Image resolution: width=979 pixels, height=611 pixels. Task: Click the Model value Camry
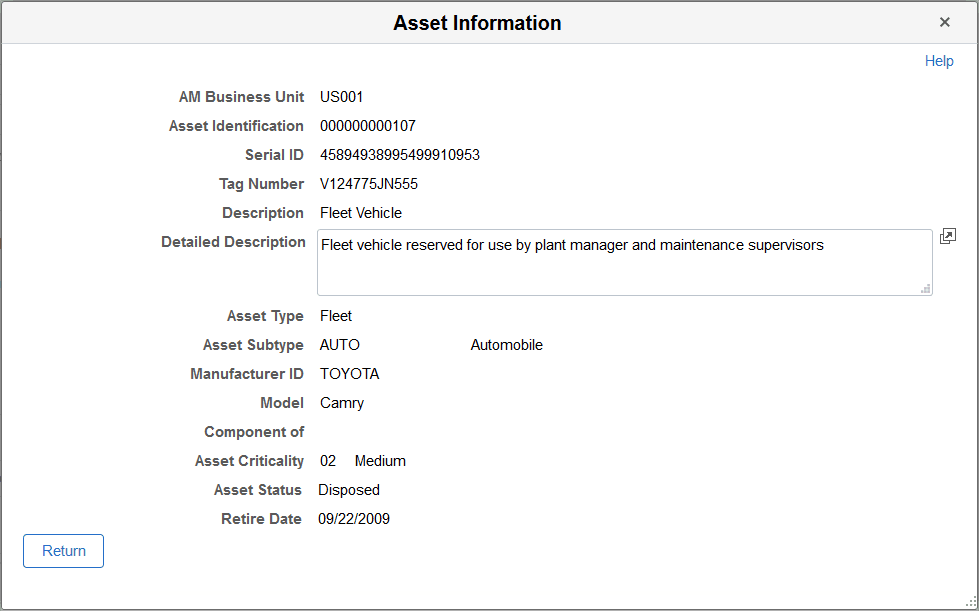[x=341, y=402]
